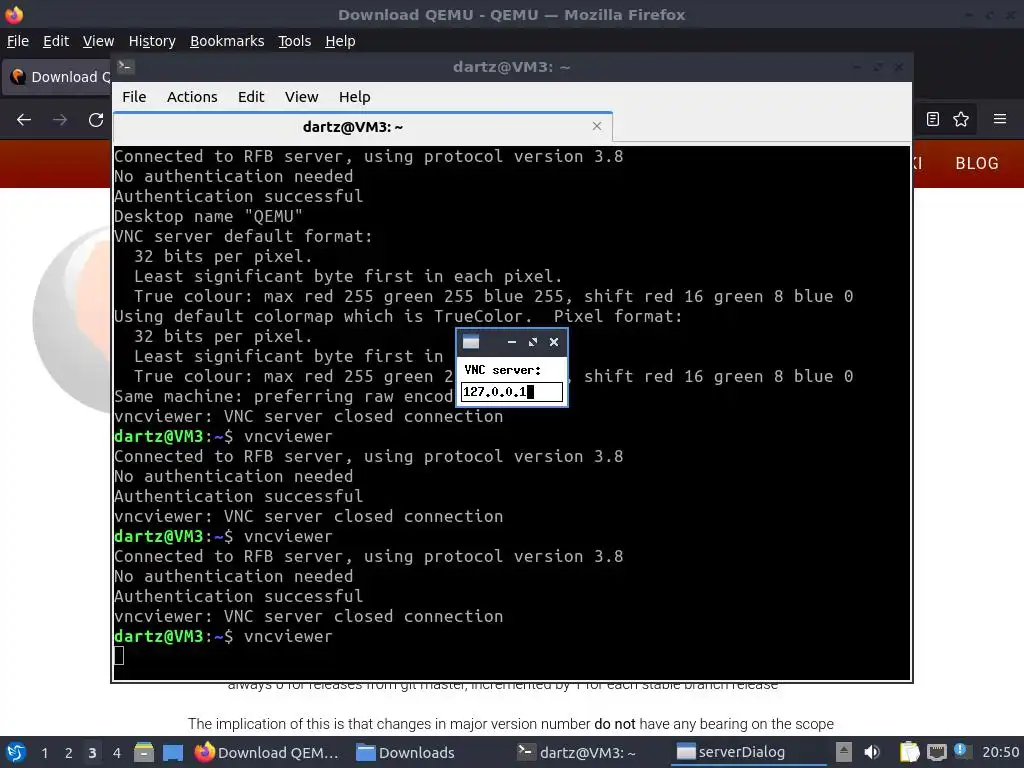Switch to virtual desktop 3
This screenshot has width=1024, height=768.
point(92,752)
